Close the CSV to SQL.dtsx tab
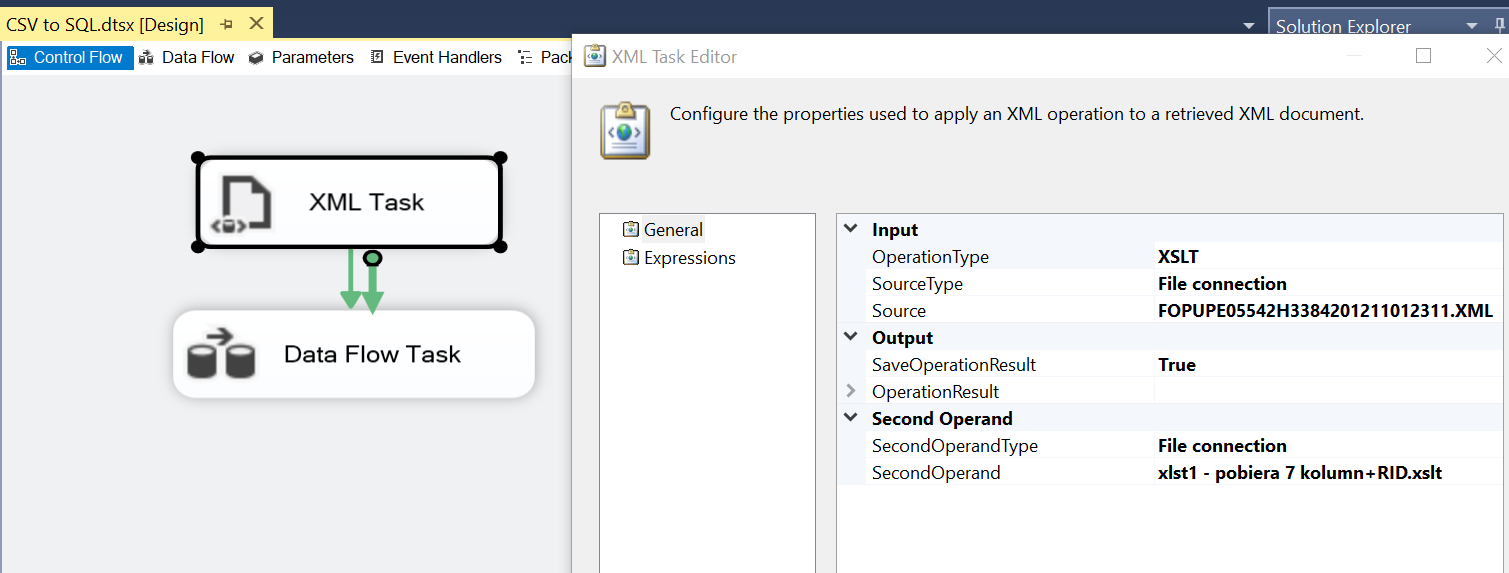This screenshot has height=573, width=1509. coord(256,24)
